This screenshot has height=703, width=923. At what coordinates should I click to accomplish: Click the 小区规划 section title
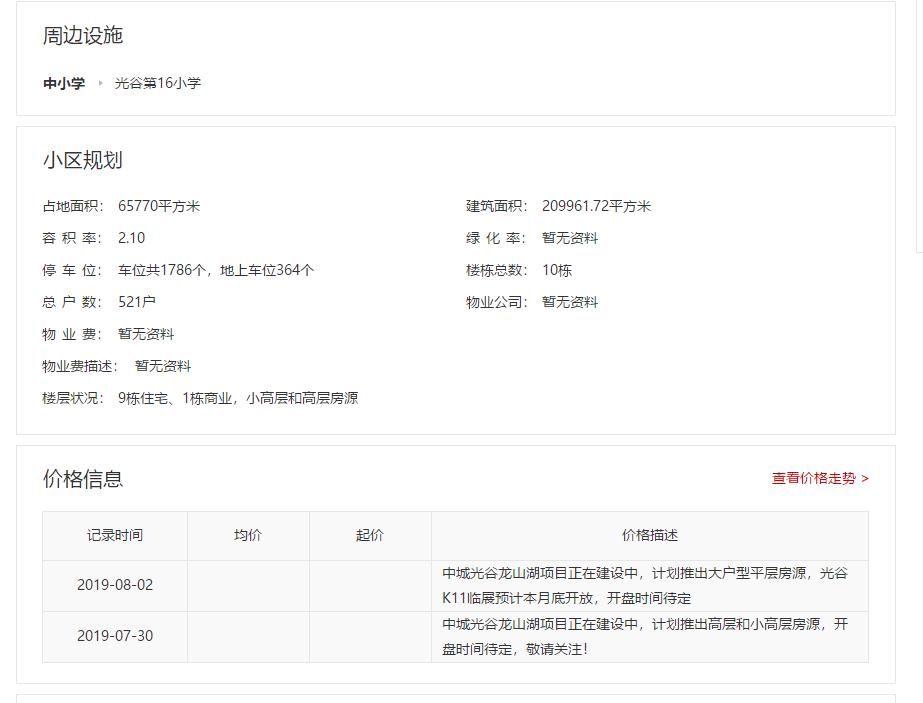click(x=81, y=159)
